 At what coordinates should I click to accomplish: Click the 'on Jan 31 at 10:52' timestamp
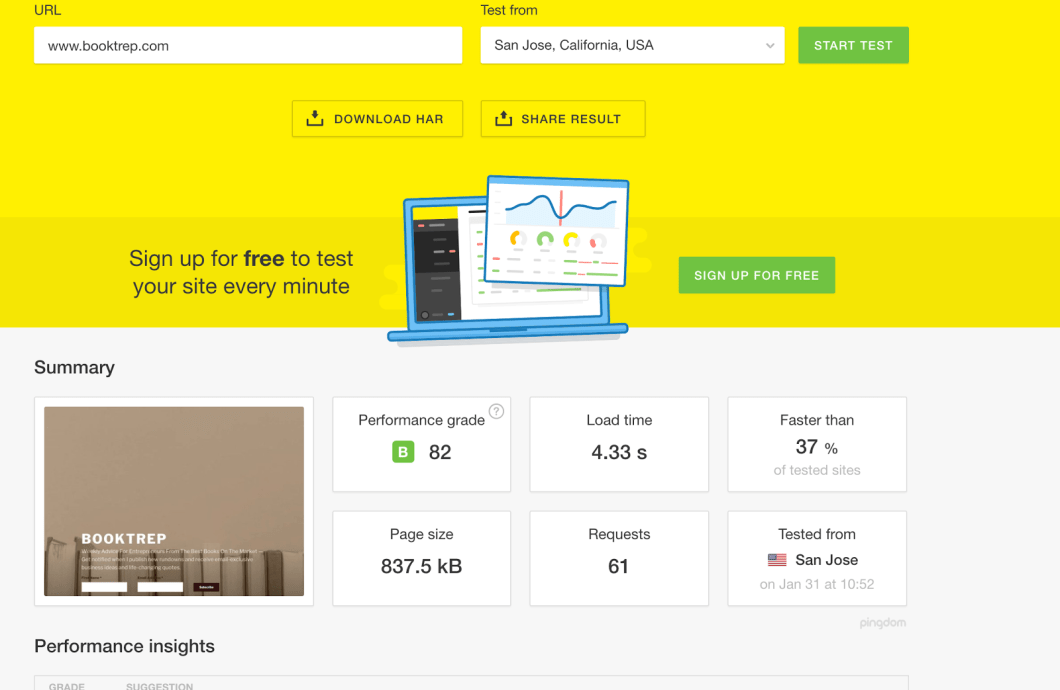(x=817, y=584)
